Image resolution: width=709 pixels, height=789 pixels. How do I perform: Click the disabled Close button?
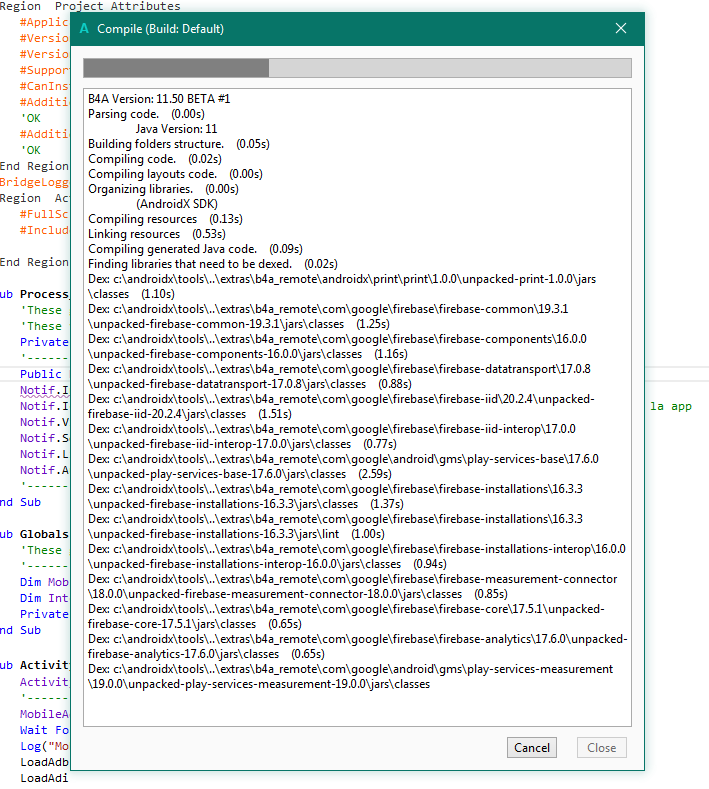click(601, 748)
